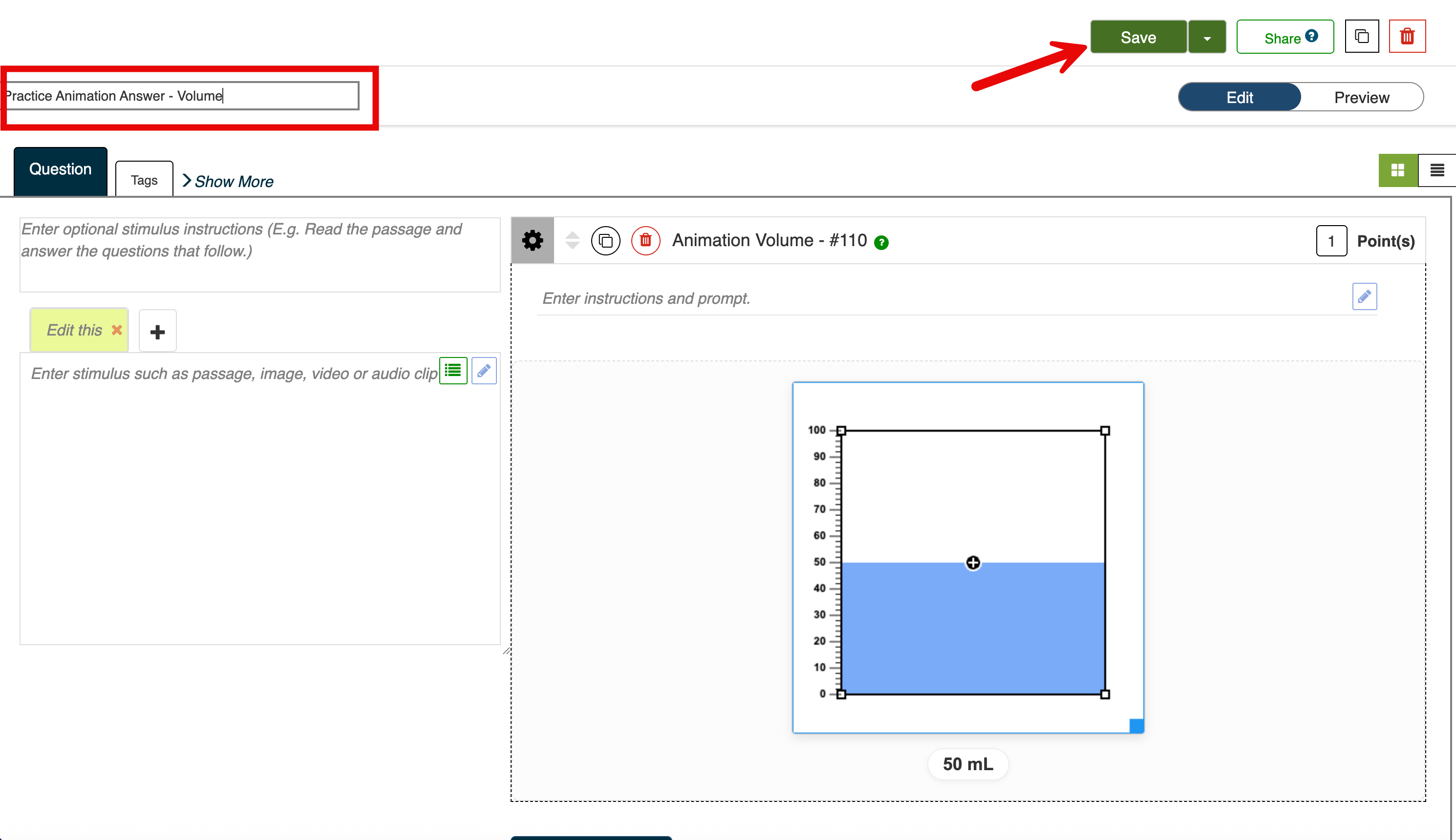The image size is (1456, 840).
Task: Click the green help icon beside #110
Action: click(x=881, y=242)
